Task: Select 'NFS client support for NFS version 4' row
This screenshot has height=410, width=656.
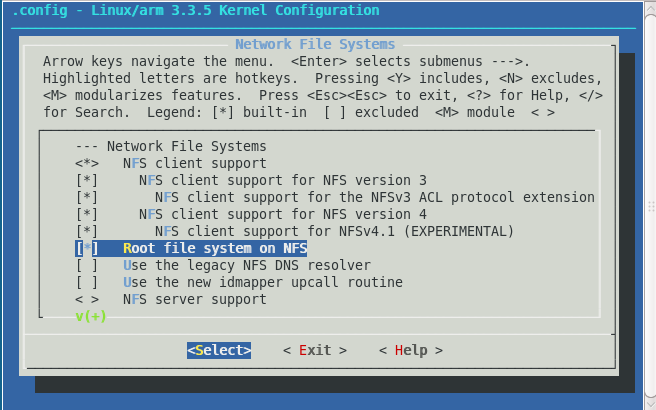Action: [x=283, y=214]
